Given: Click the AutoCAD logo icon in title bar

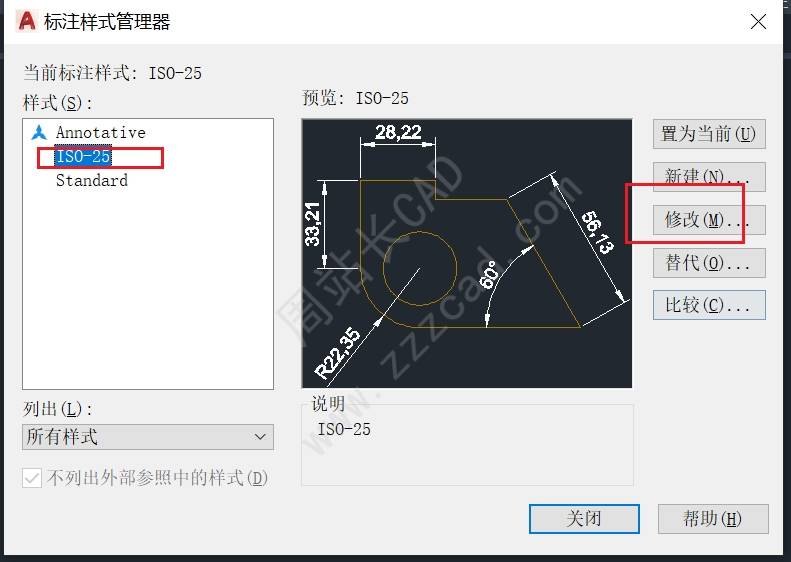Looking at the screenshot, I should coord(26,22).
